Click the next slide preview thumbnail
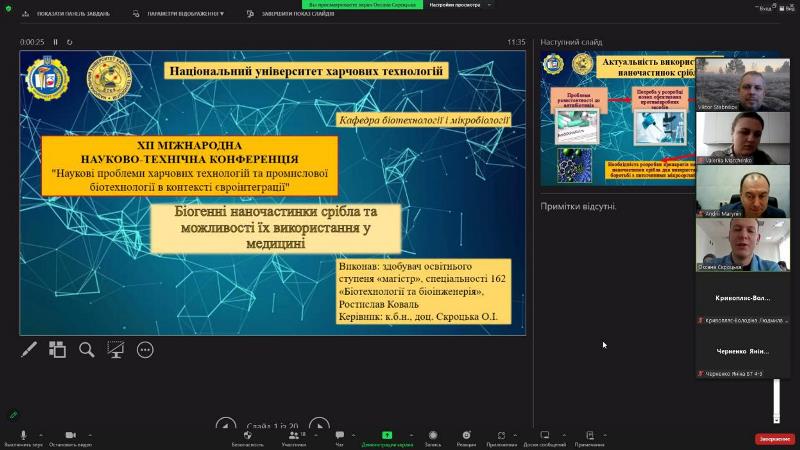Screen dimensions: 800x450 616,120
